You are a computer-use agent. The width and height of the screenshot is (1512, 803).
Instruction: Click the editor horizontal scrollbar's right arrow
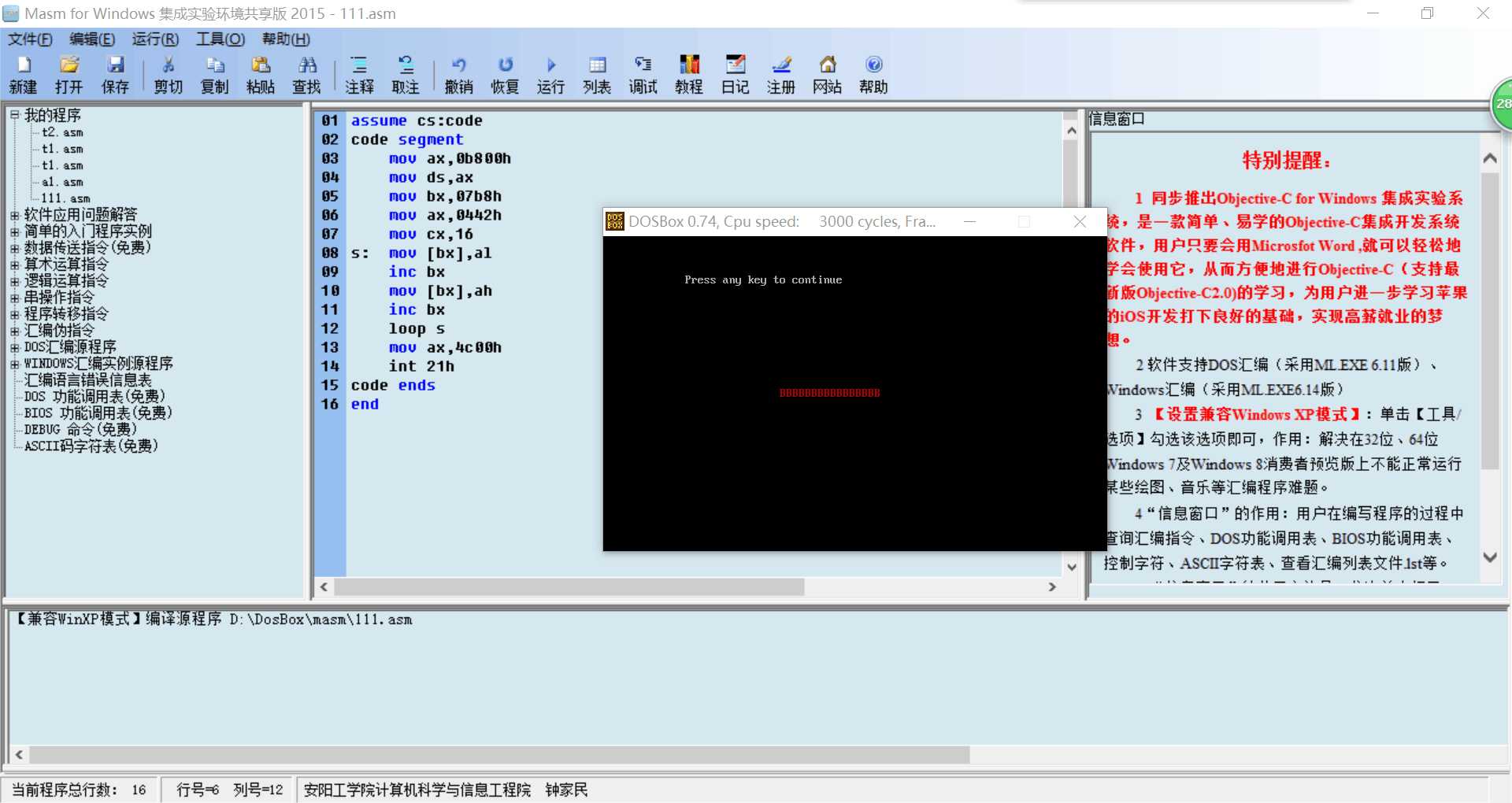[1052, 587]
